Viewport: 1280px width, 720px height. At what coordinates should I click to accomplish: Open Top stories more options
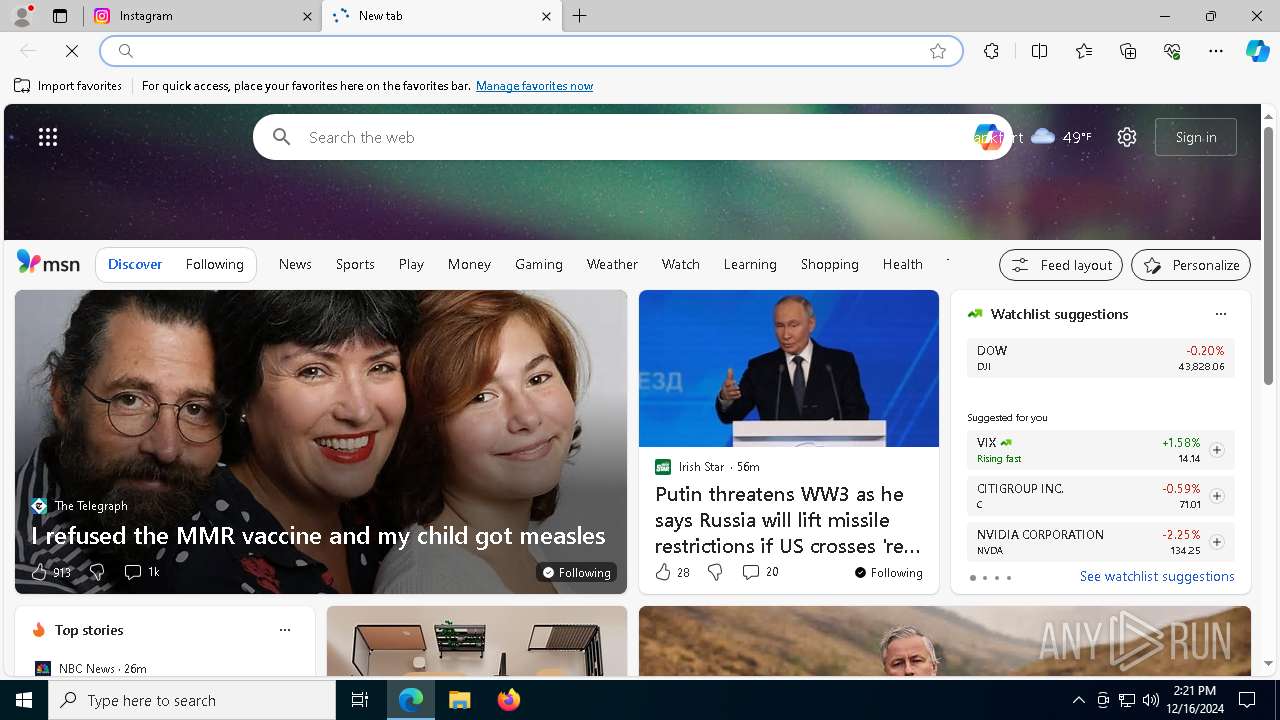(x=285, y=630)
